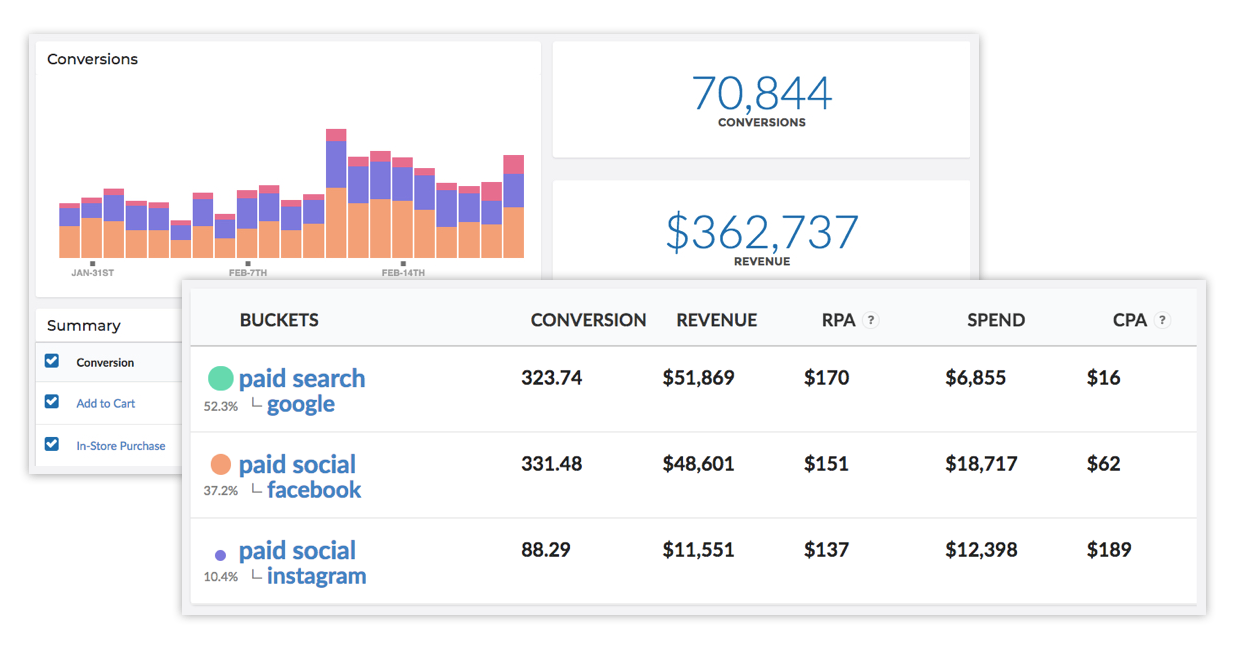The image size is (1234, 649).
Task: Click the small purple instagram bucket dot
Action: pos(220,555)
